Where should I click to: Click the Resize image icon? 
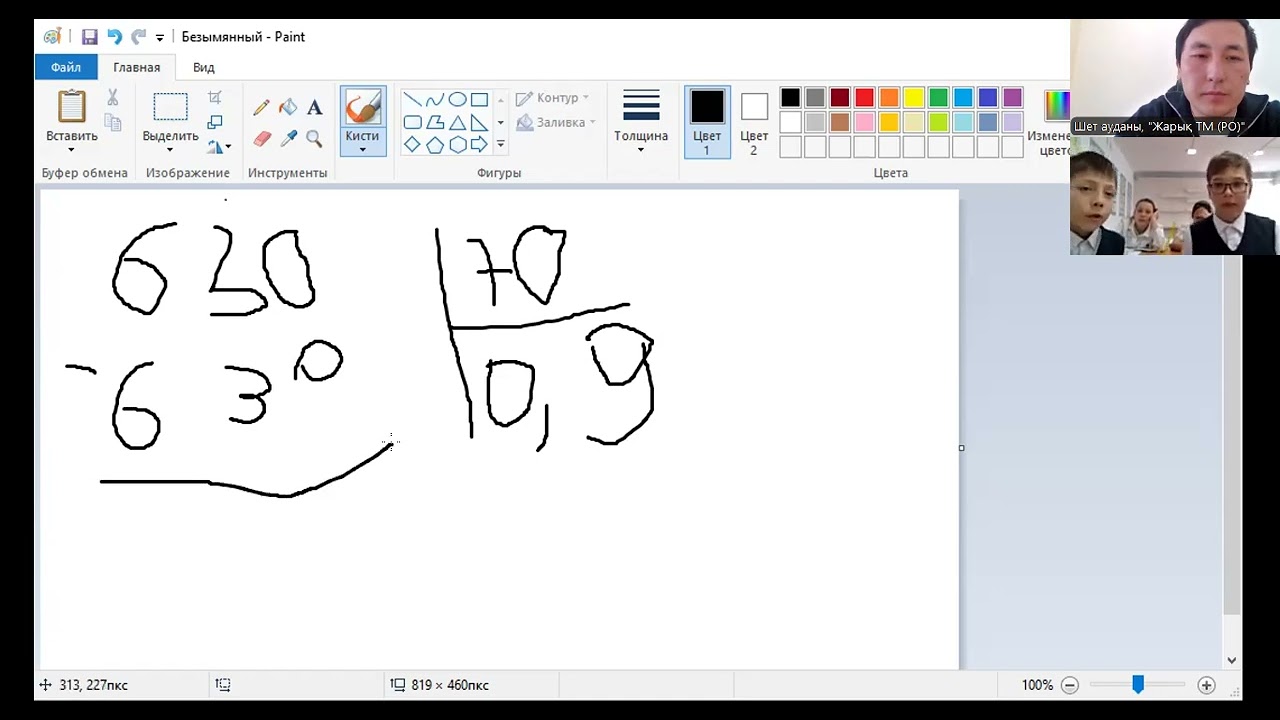pos(215,122)
